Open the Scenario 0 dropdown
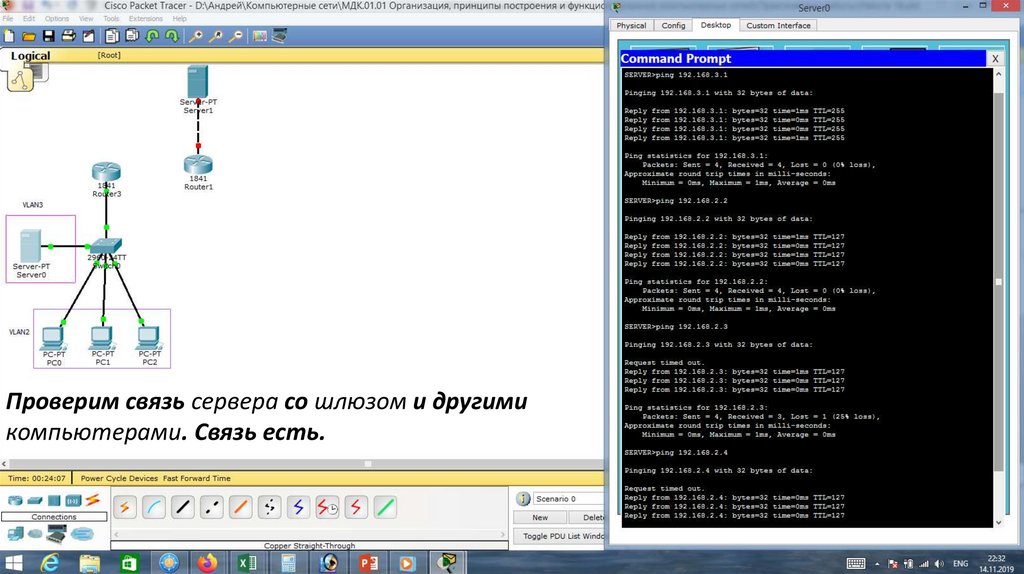The height and width of the screenshot is (574, 1024). coord(568,499)
